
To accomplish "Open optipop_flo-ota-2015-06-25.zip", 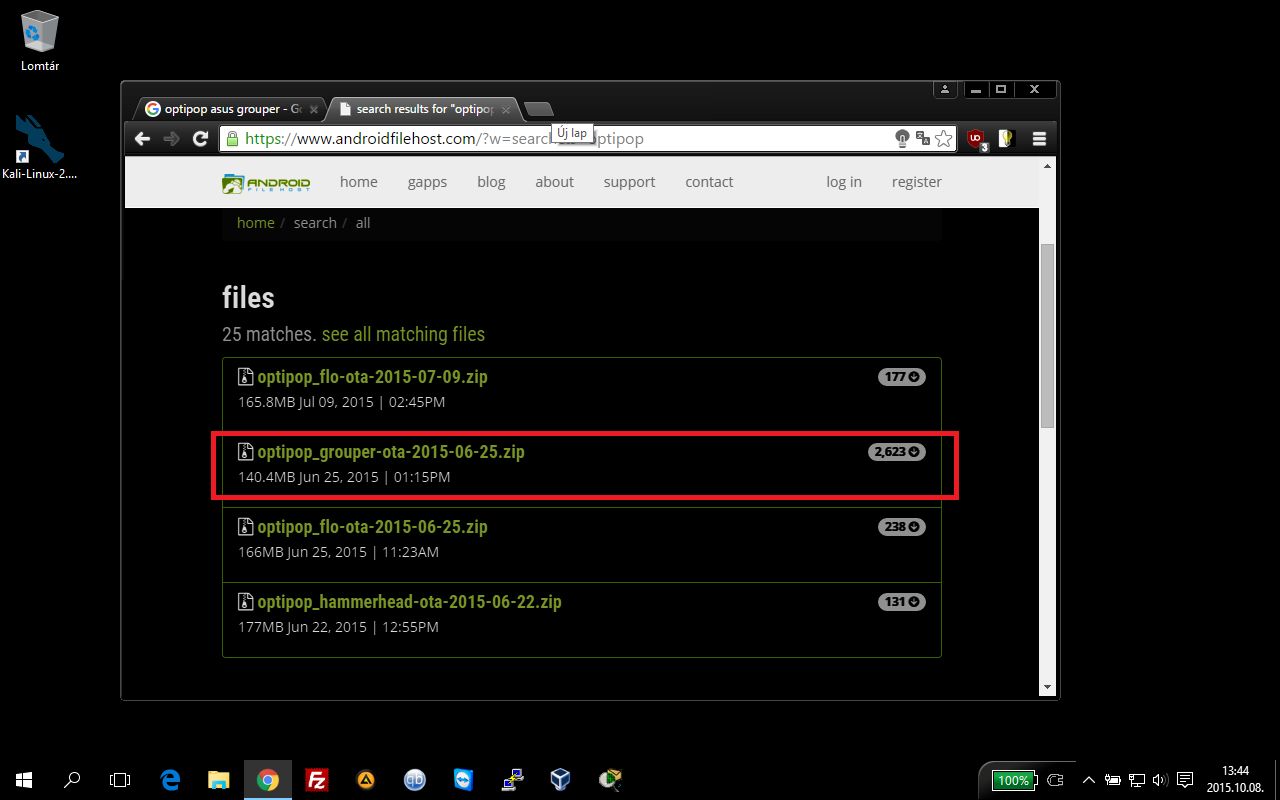I will [372, 527].
